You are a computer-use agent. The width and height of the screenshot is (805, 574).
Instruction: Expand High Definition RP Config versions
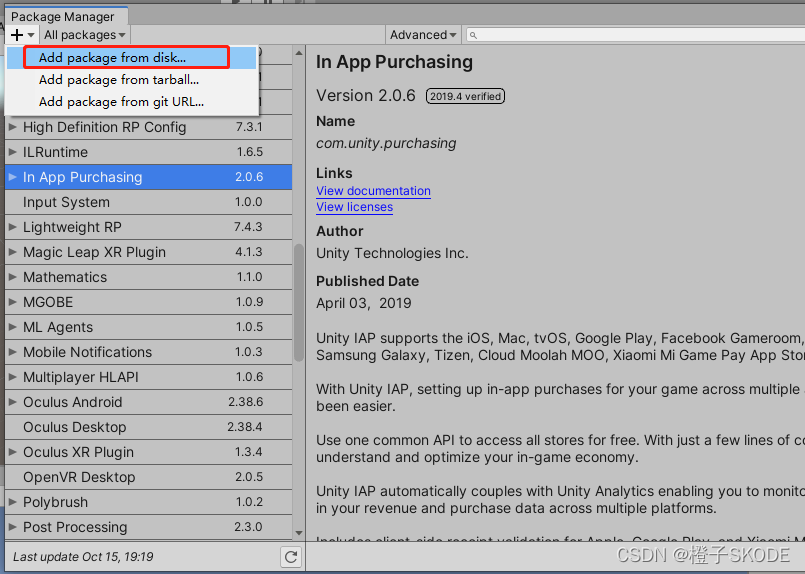click(x=13, y=127)
